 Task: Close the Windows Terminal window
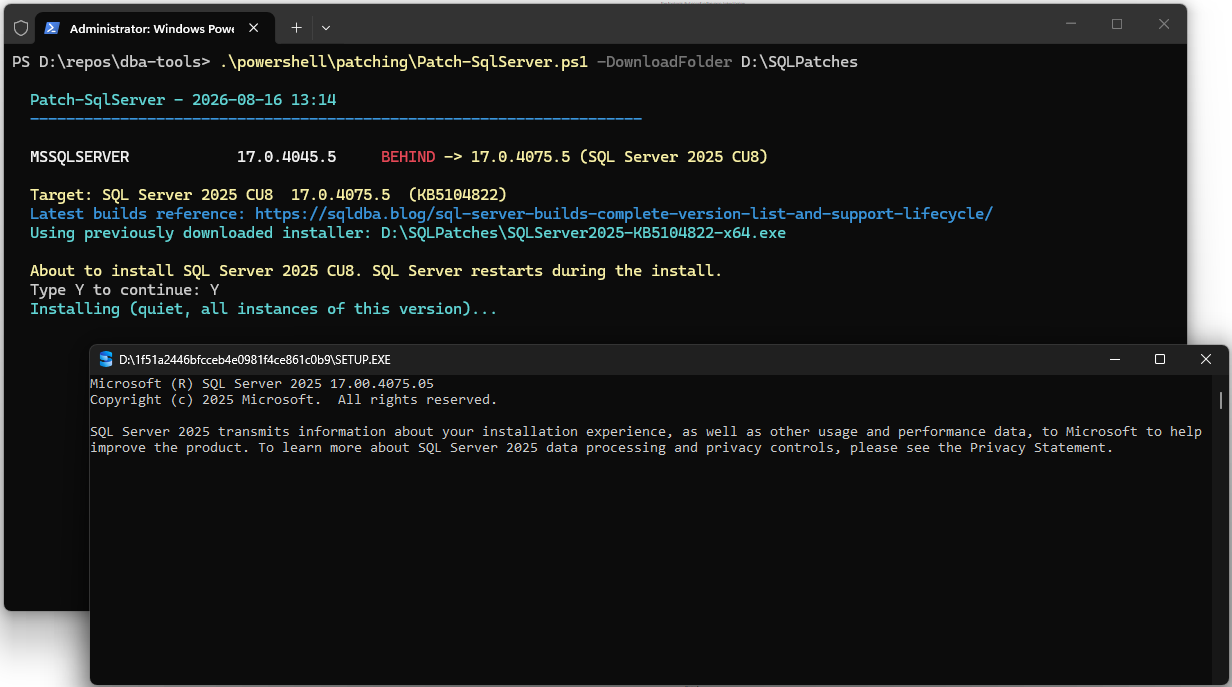1163,24
